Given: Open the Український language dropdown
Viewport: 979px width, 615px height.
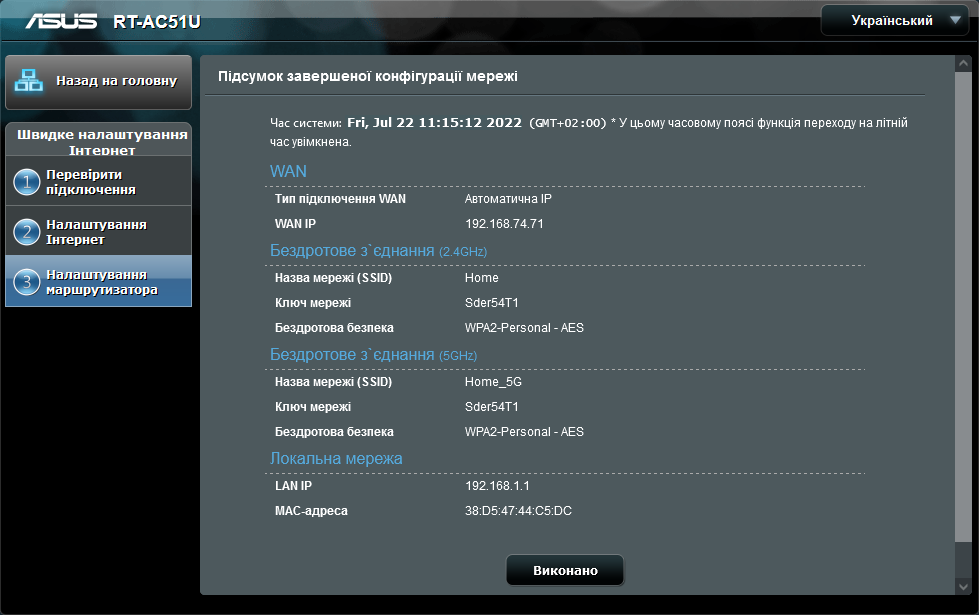Looking at the screenshot, I should click(x=894, y=21).
